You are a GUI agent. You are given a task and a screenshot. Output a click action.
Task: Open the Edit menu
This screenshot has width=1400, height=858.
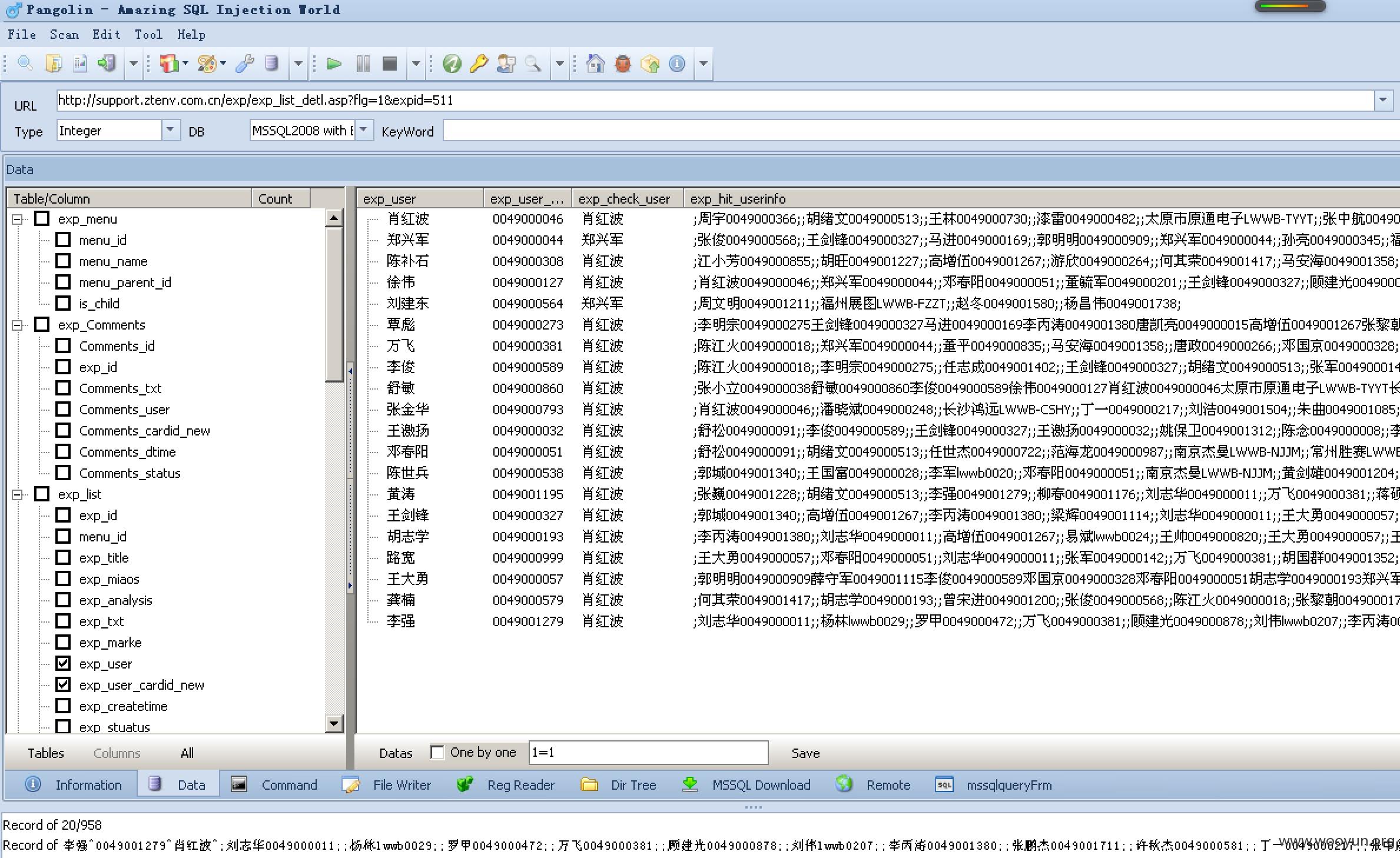pos(106,35)
